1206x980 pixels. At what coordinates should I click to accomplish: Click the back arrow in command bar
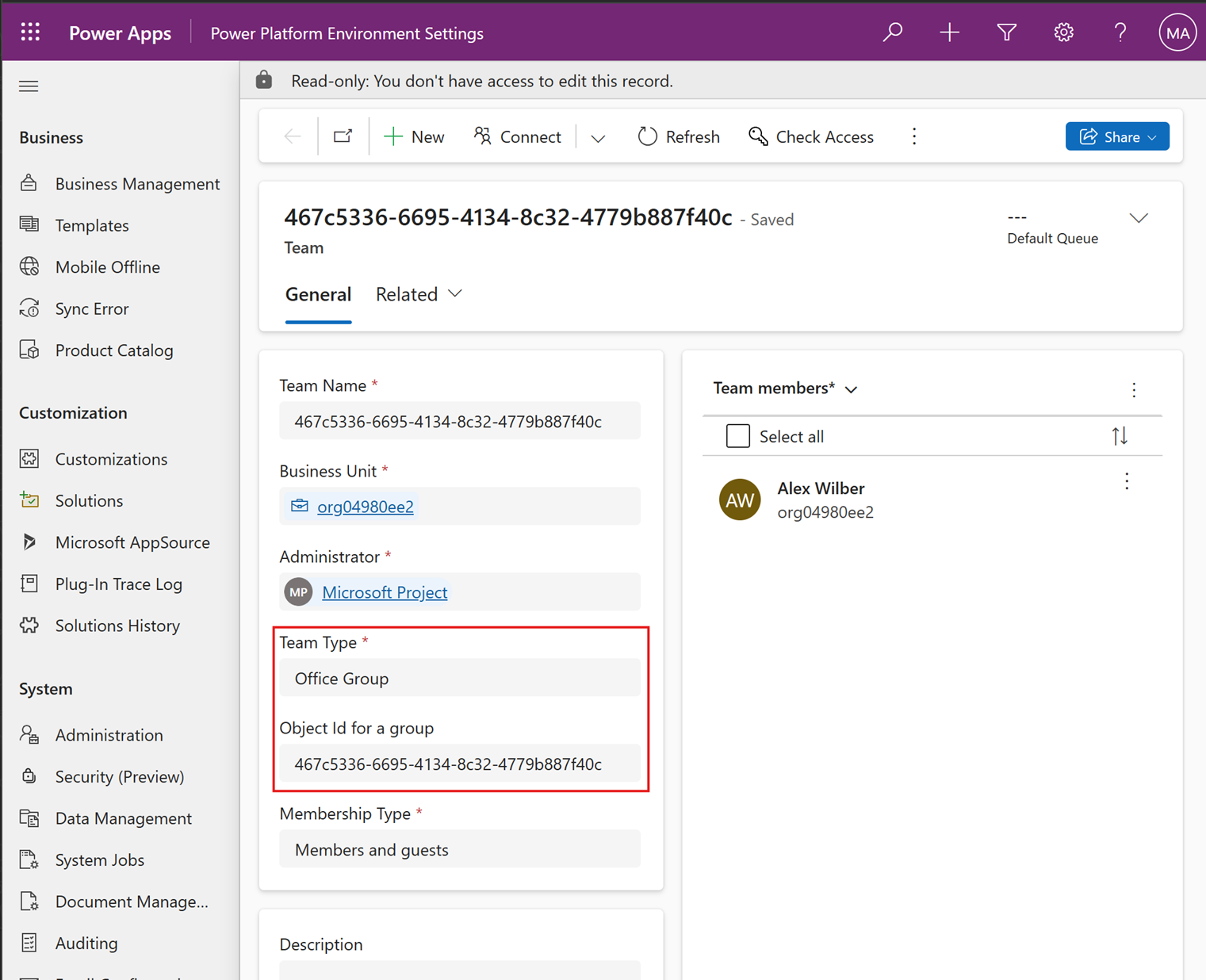(x=293, y=136)
